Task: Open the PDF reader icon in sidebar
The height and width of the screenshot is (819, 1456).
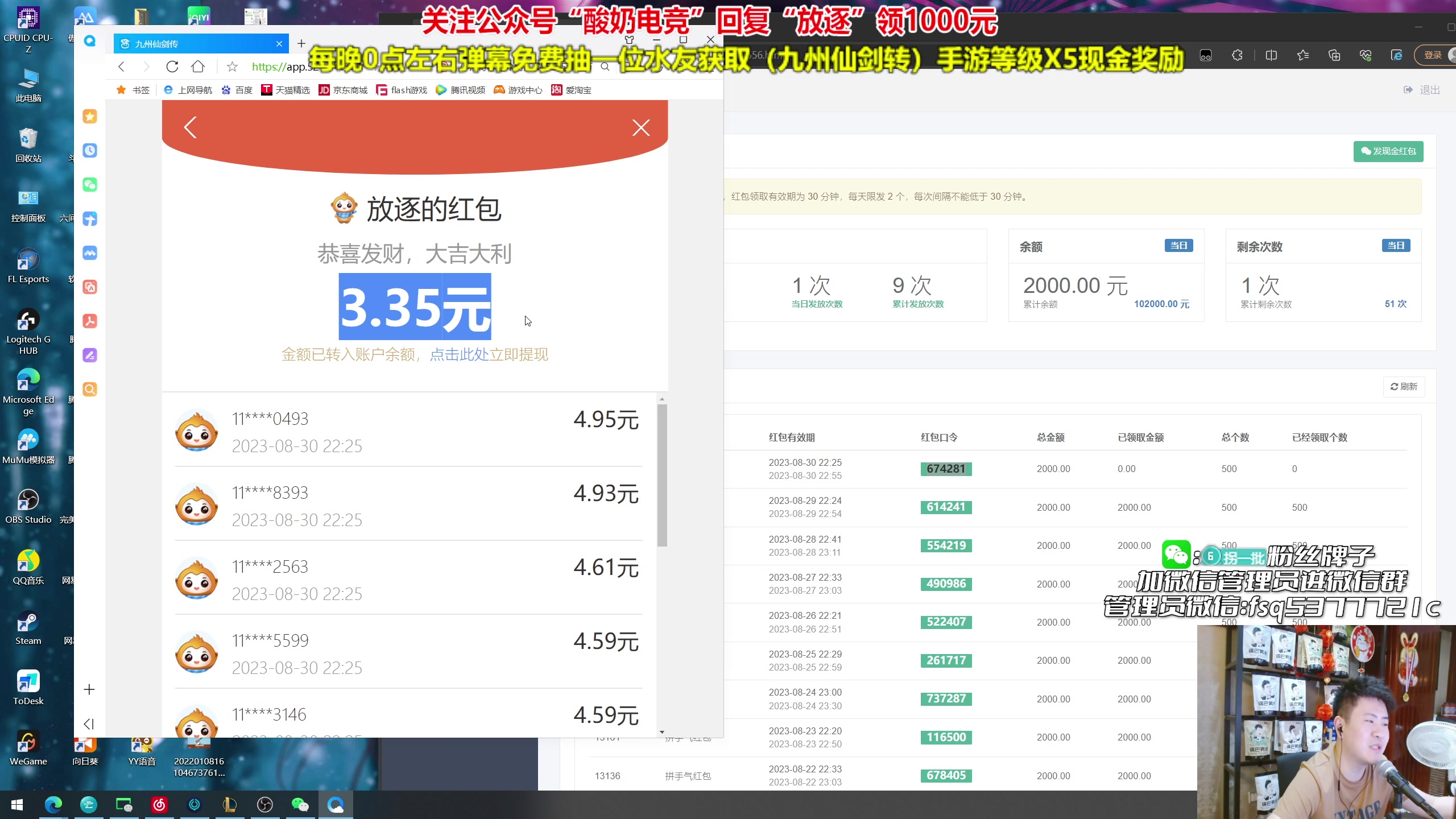Action: 89,321
